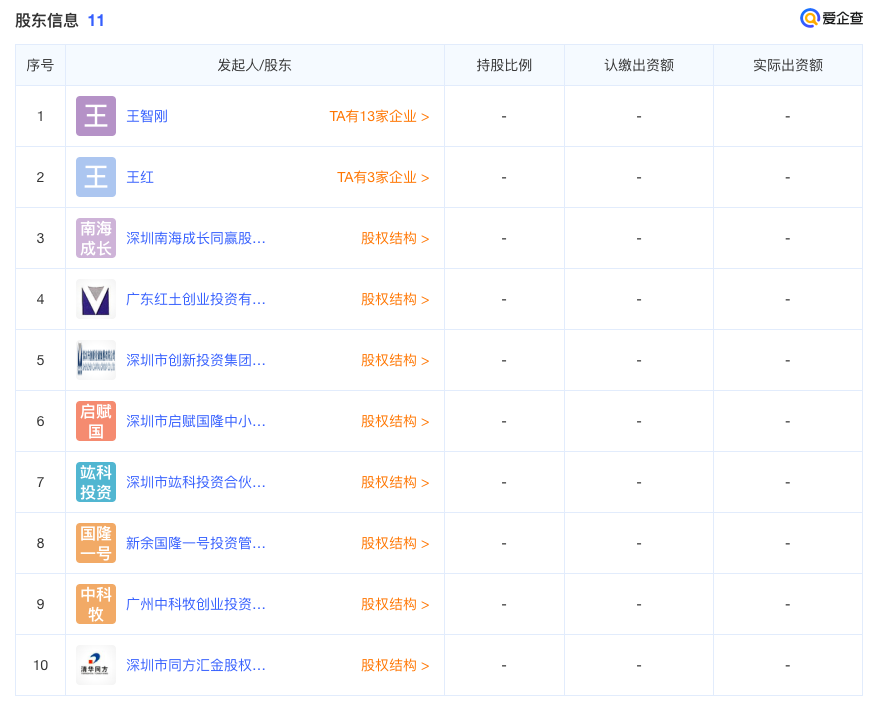Open the 国隆一号 logo icon
The image size is (875, 702).
95,542
